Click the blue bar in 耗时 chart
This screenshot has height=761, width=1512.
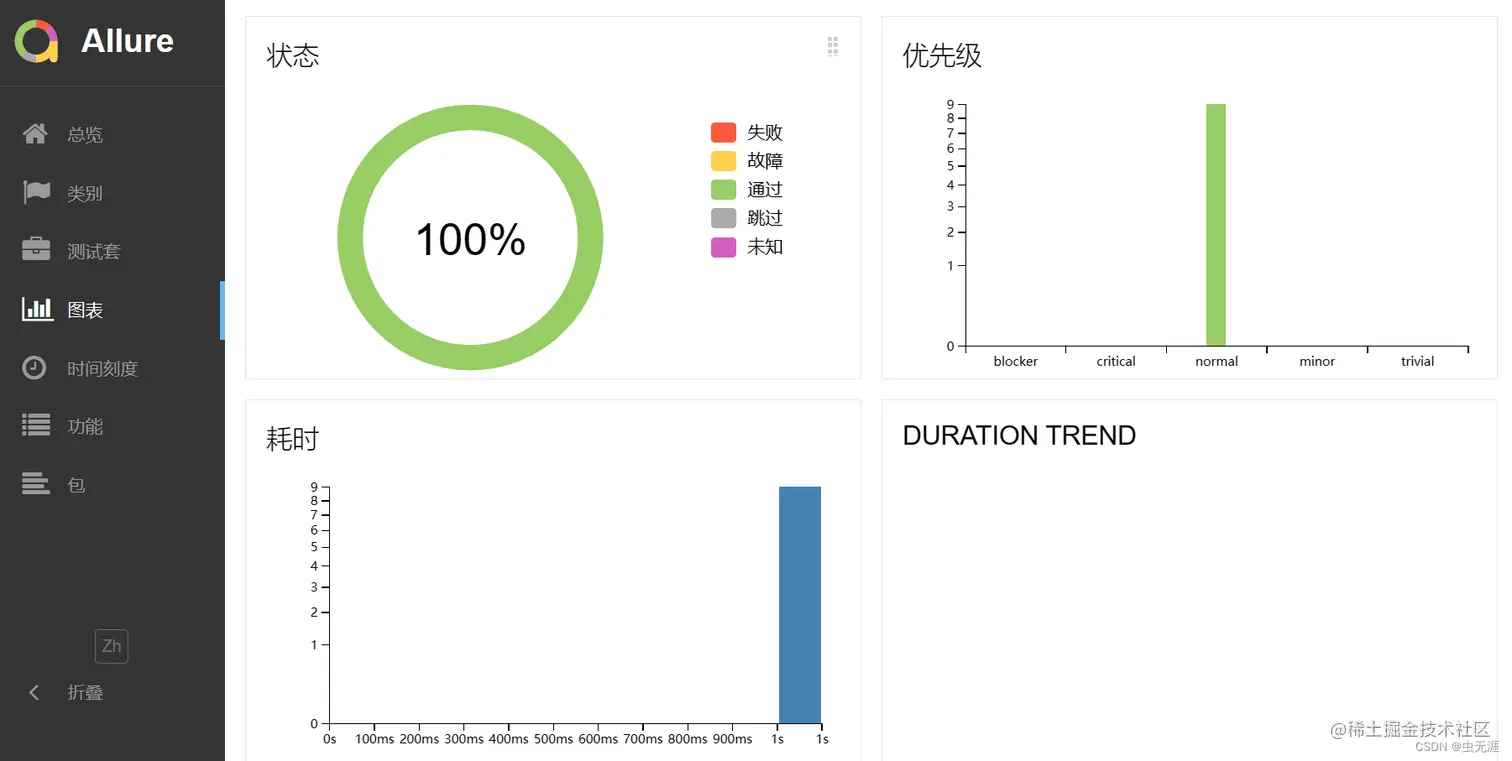[800, 605]
